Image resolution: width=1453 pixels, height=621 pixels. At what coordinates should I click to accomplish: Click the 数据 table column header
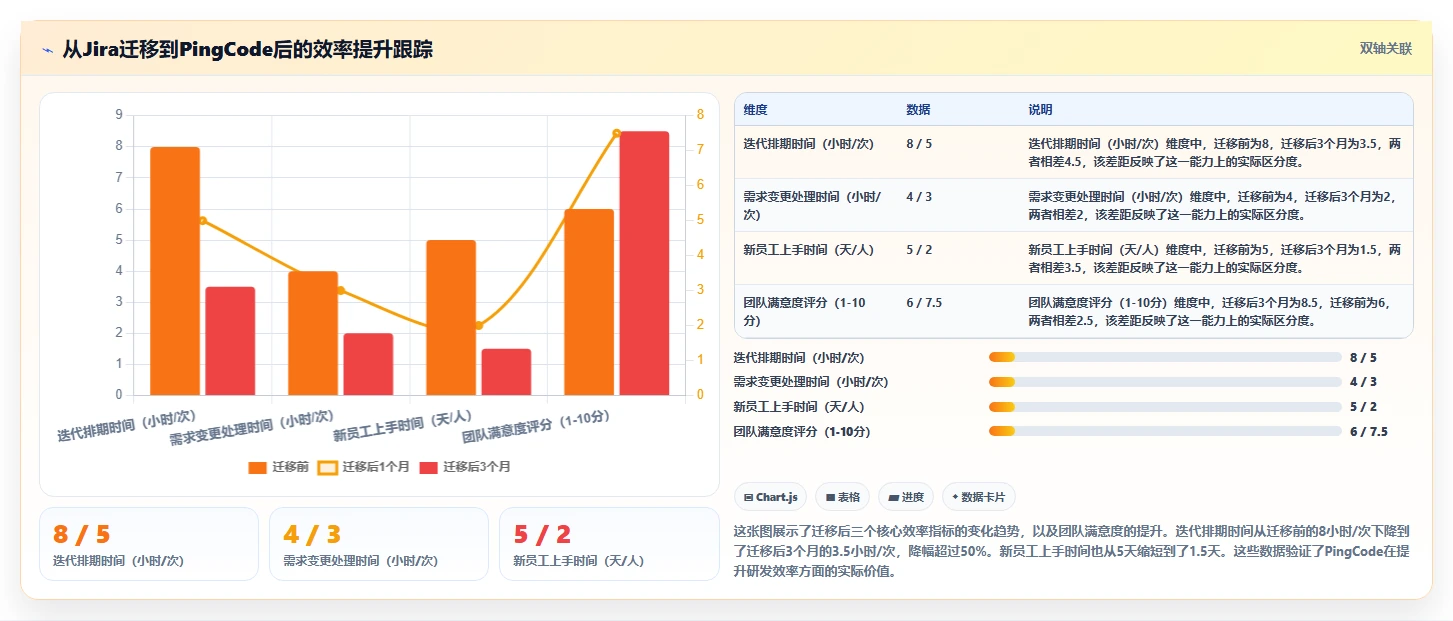pos(918,109)
